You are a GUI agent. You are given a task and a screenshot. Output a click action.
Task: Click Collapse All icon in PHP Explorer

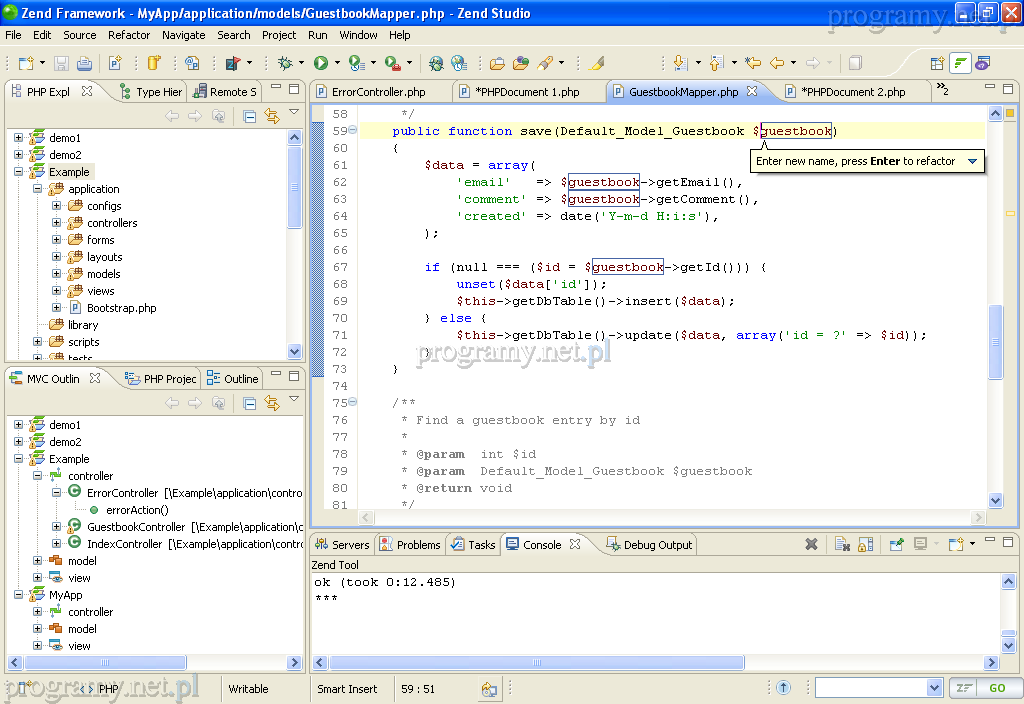[250, 116]
